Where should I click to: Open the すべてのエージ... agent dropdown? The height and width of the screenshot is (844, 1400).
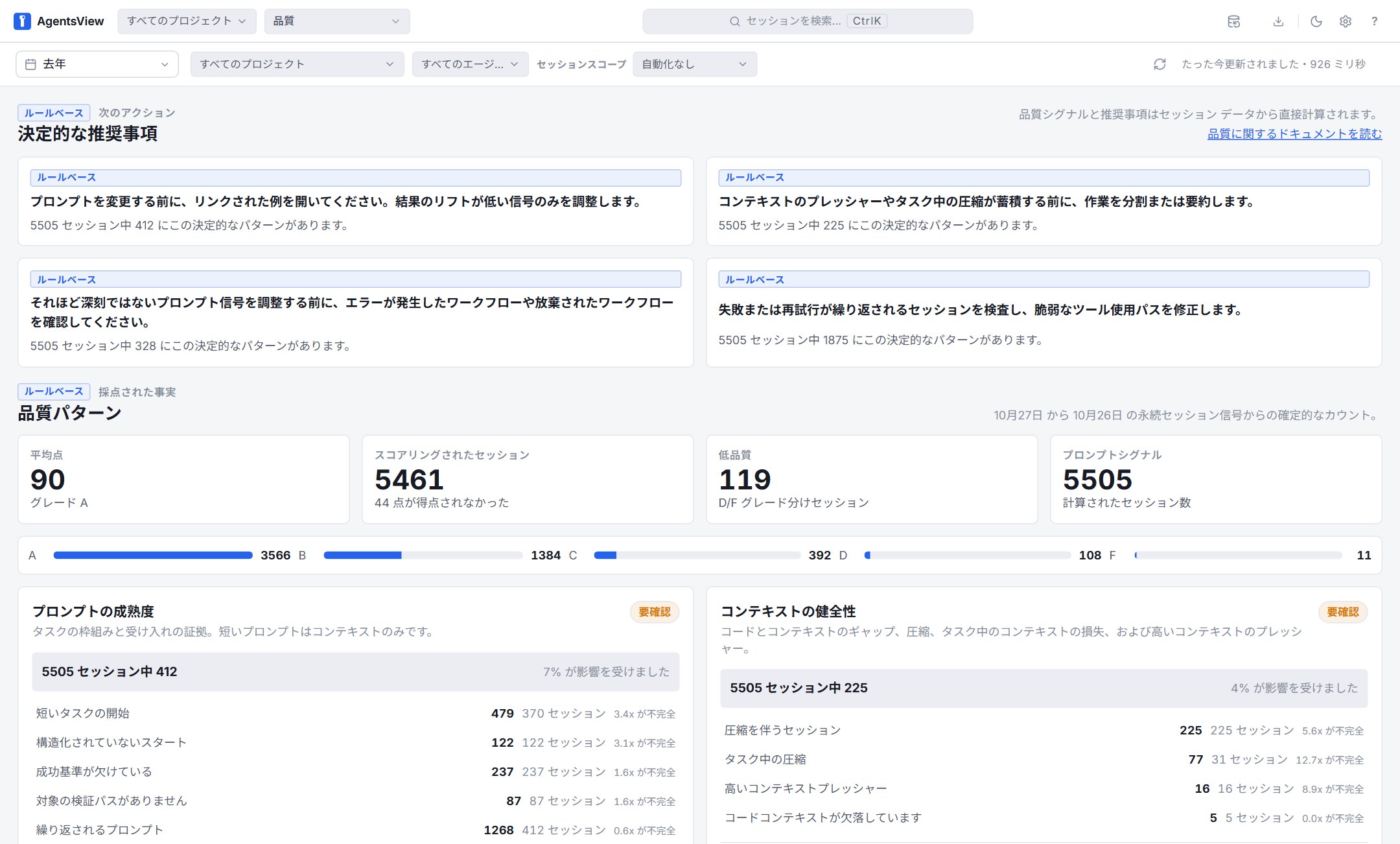click(471, 64)
